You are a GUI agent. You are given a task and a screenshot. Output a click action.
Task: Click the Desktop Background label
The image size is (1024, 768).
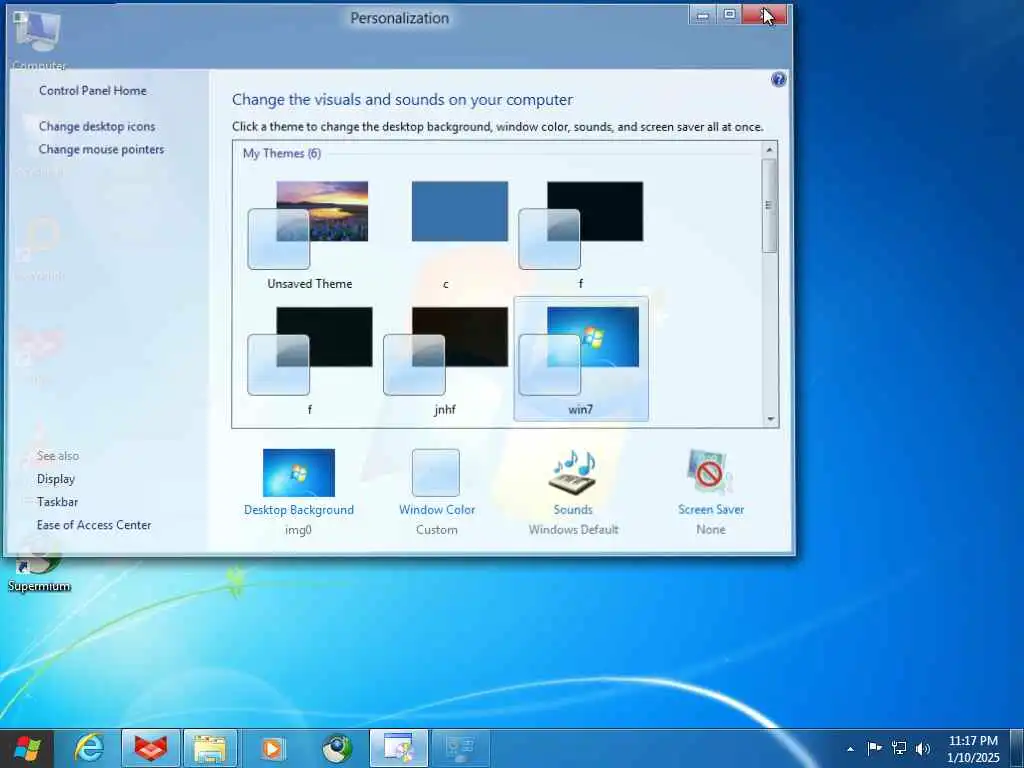[x=298, y=510]
